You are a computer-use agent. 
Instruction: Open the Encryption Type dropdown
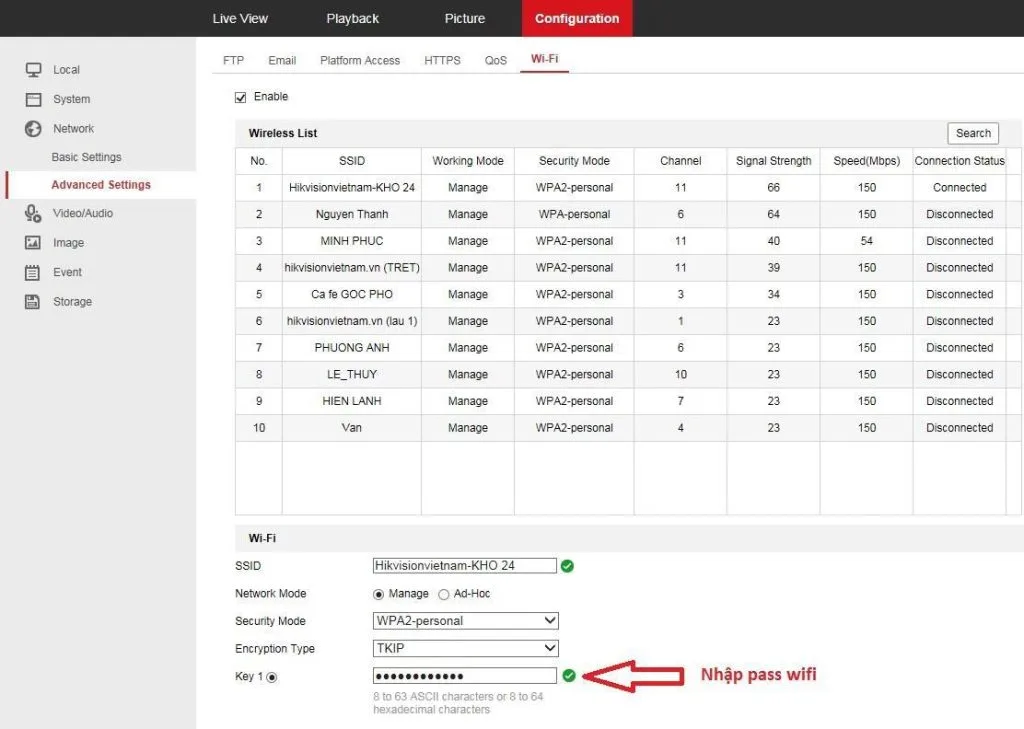(x=465, y=648)
